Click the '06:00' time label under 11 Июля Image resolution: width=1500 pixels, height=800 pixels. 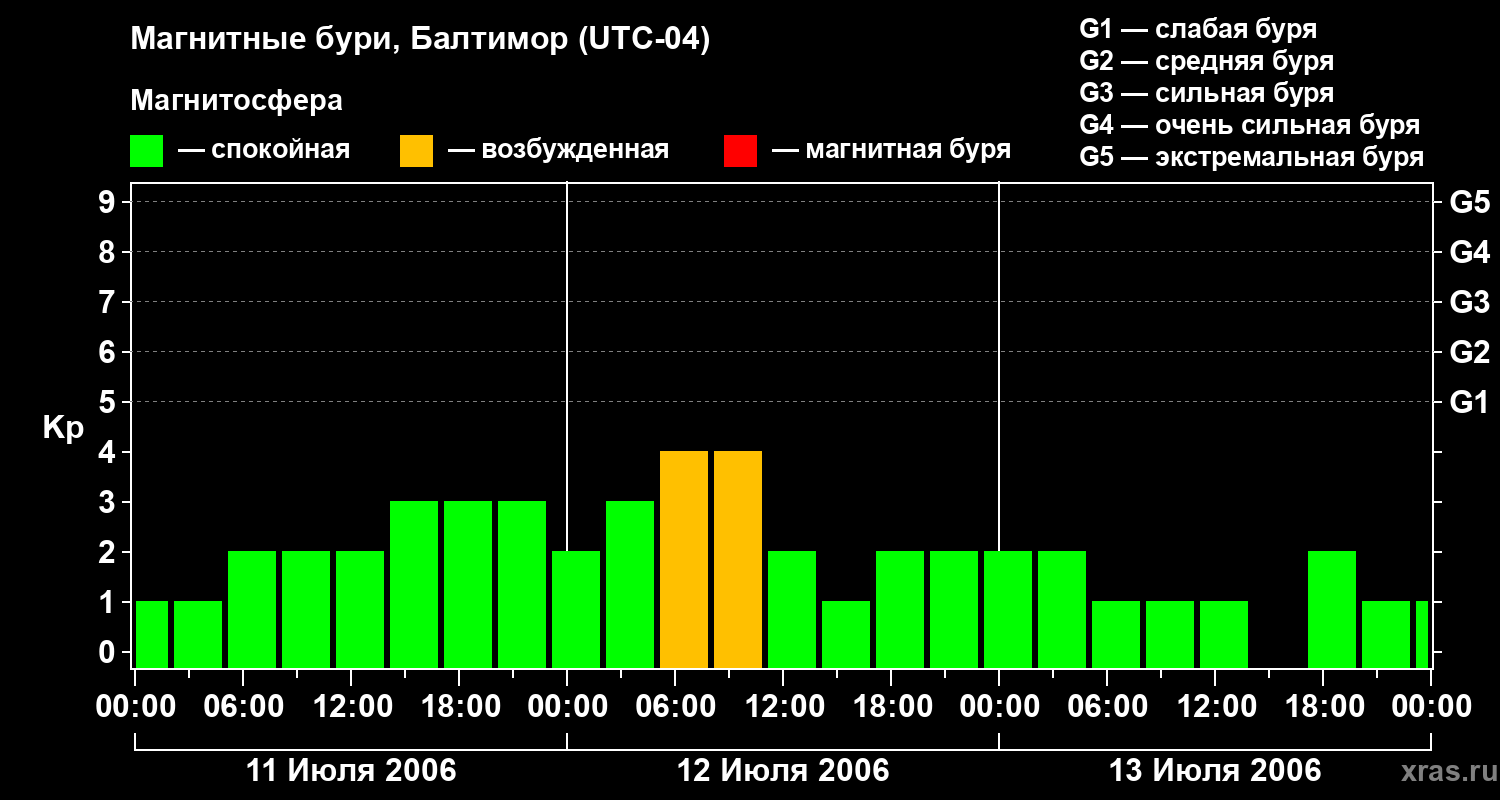243,707
